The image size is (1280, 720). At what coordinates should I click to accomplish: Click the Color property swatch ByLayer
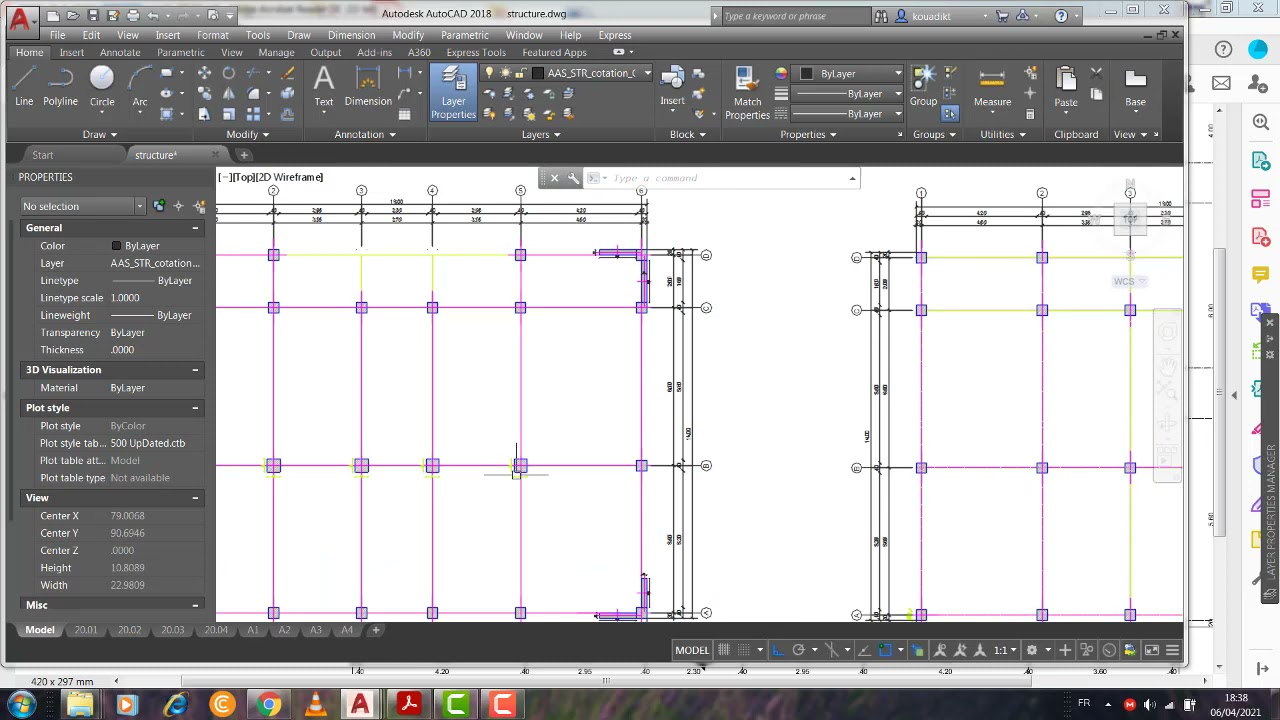point(116,246)
